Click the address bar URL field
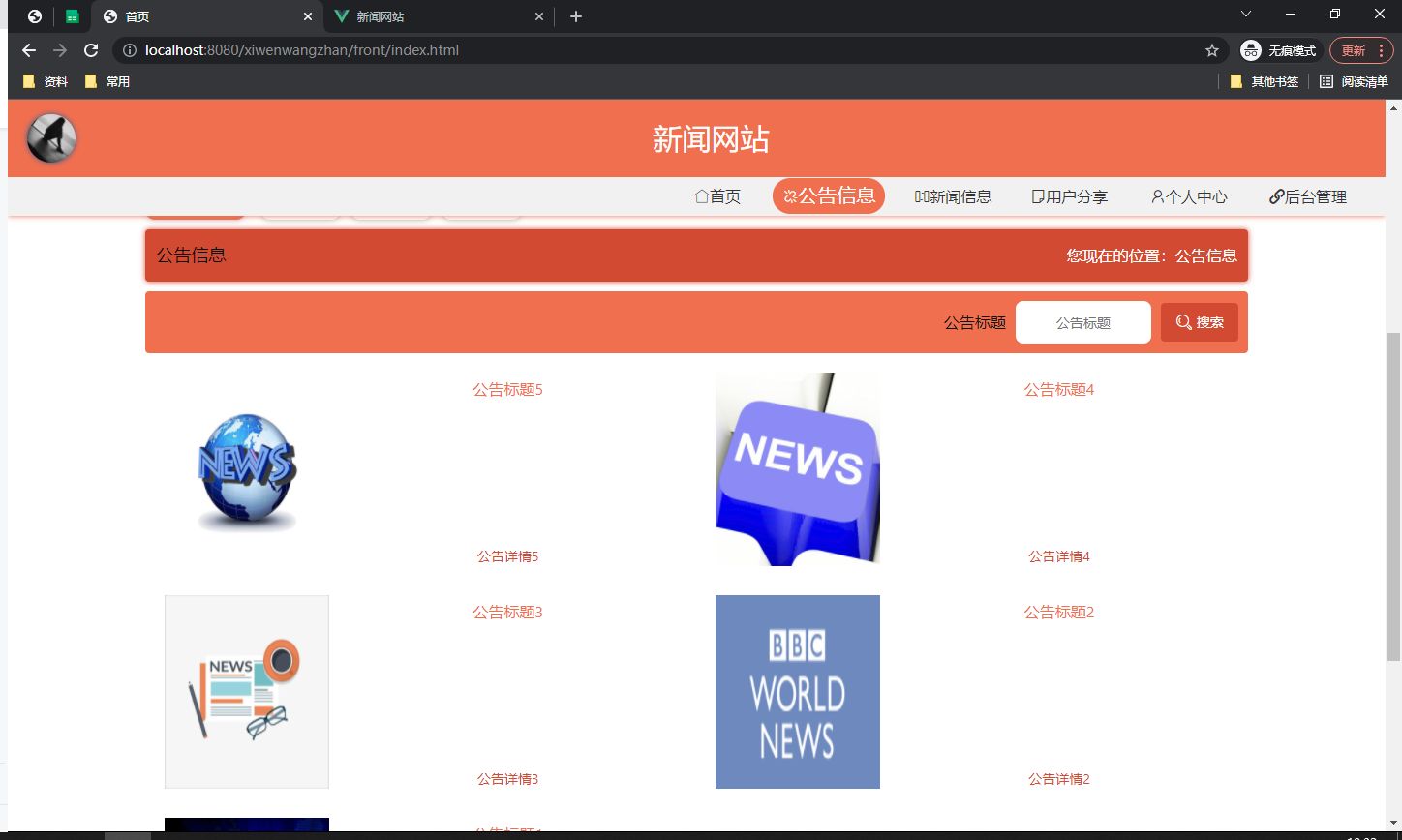The height and width of the screenshot is (840, 1402). pos(668,50)
